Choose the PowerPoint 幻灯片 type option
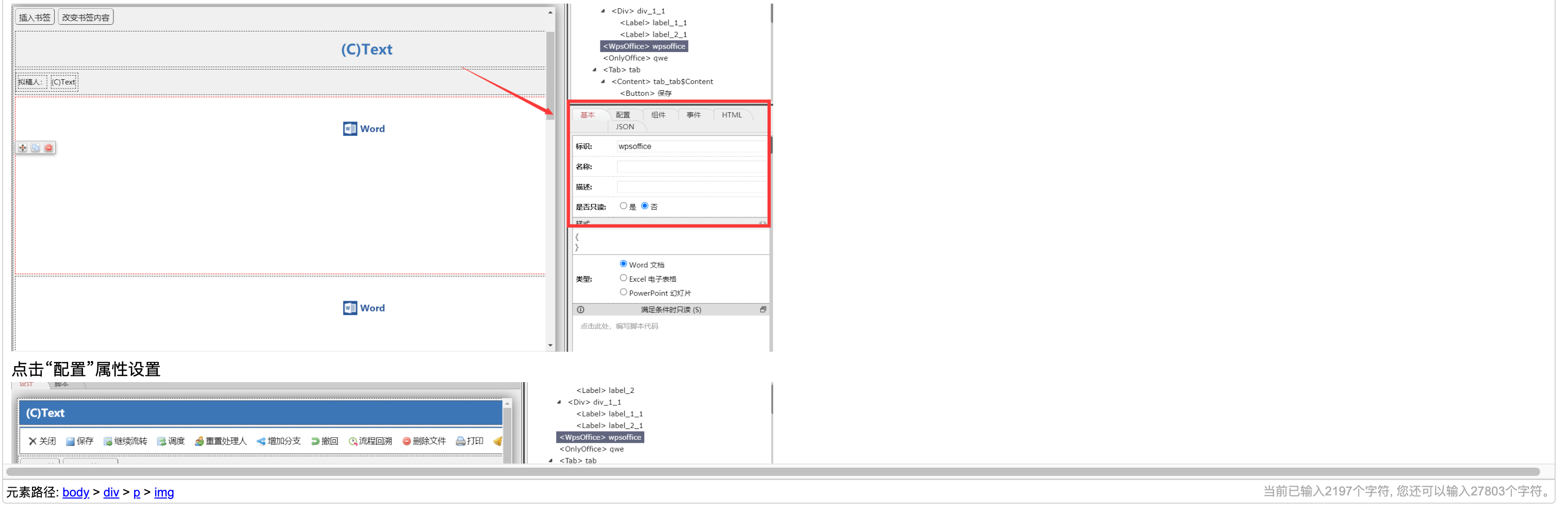Viewport: 1568px width, 515px height. pos(623,292)
